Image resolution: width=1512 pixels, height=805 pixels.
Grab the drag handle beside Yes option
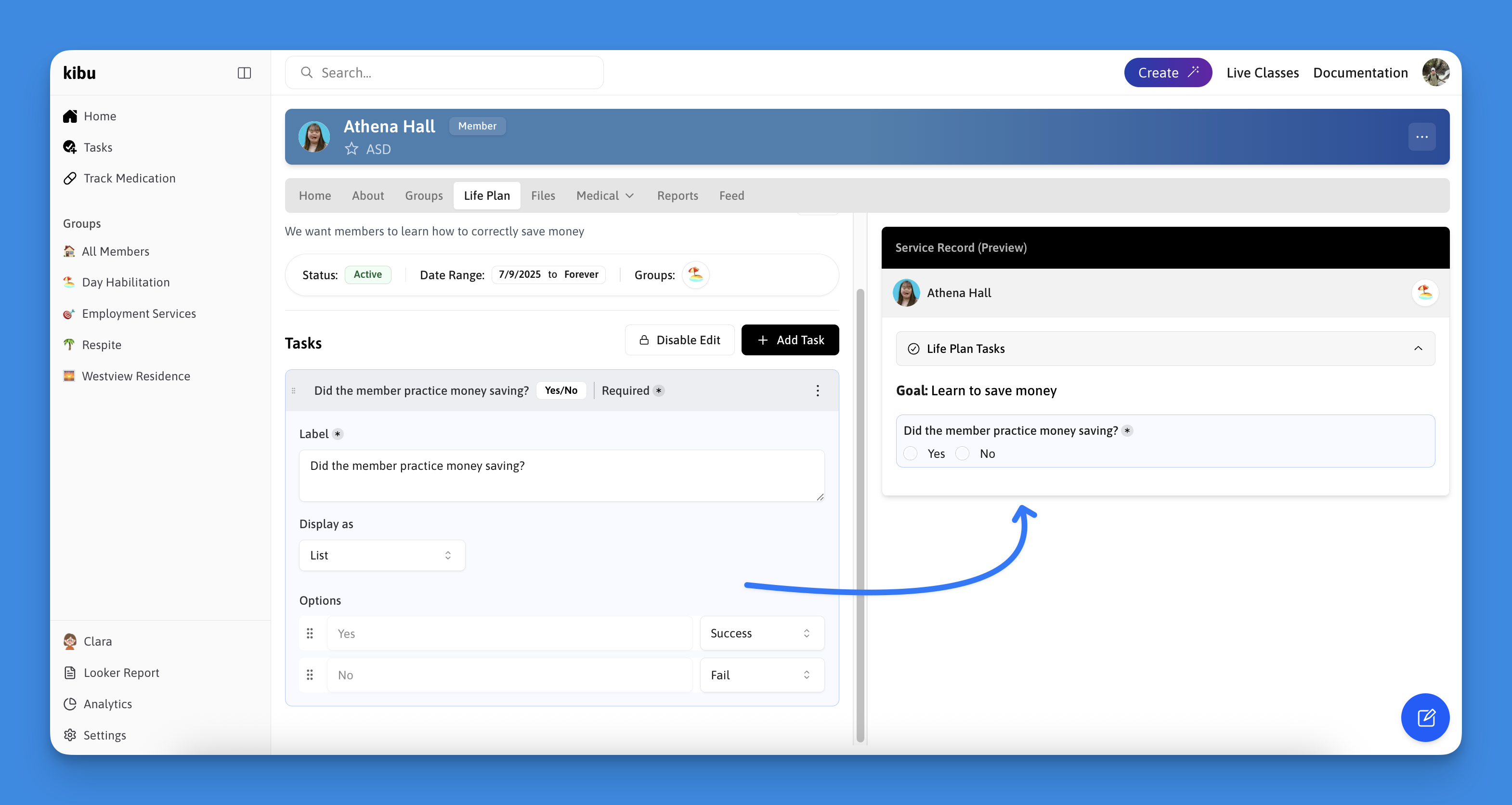click(x=310, y=633)
